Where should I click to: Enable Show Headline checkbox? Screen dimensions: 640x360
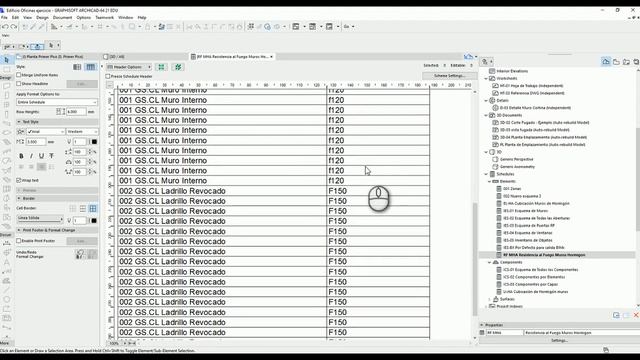pos(19,84)
